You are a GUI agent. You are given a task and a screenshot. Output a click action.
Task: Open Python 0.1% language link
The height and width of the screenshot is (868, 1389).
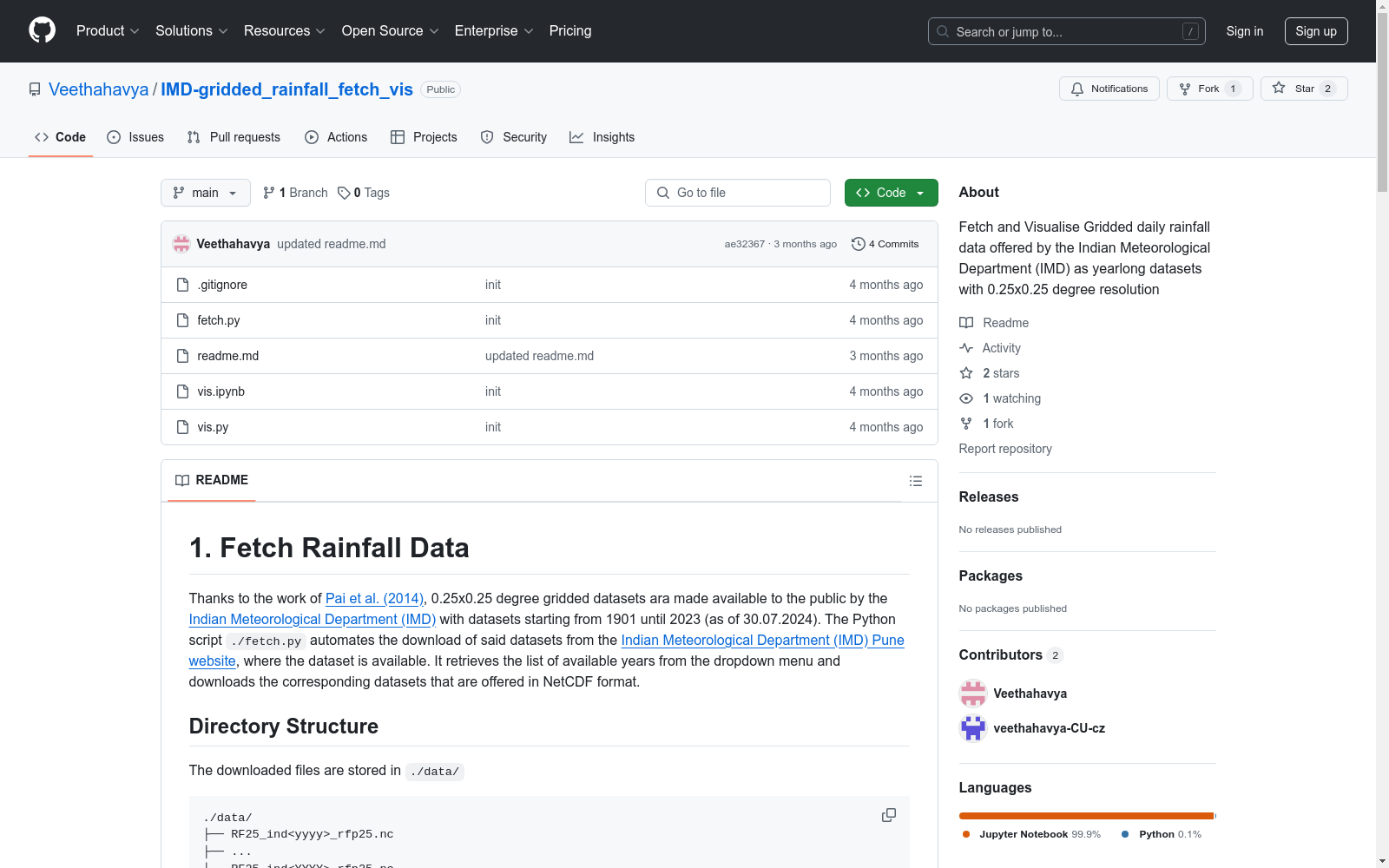coord(1162,834)
